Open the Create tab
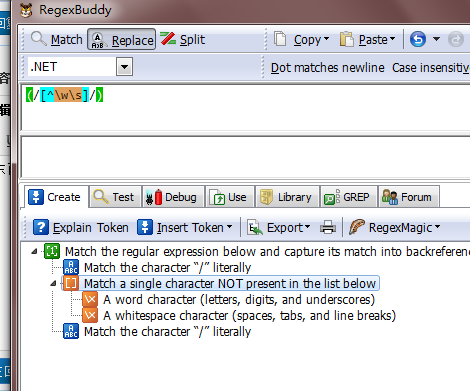This screenshot has height=391, width=470. [x=55, y=197]
